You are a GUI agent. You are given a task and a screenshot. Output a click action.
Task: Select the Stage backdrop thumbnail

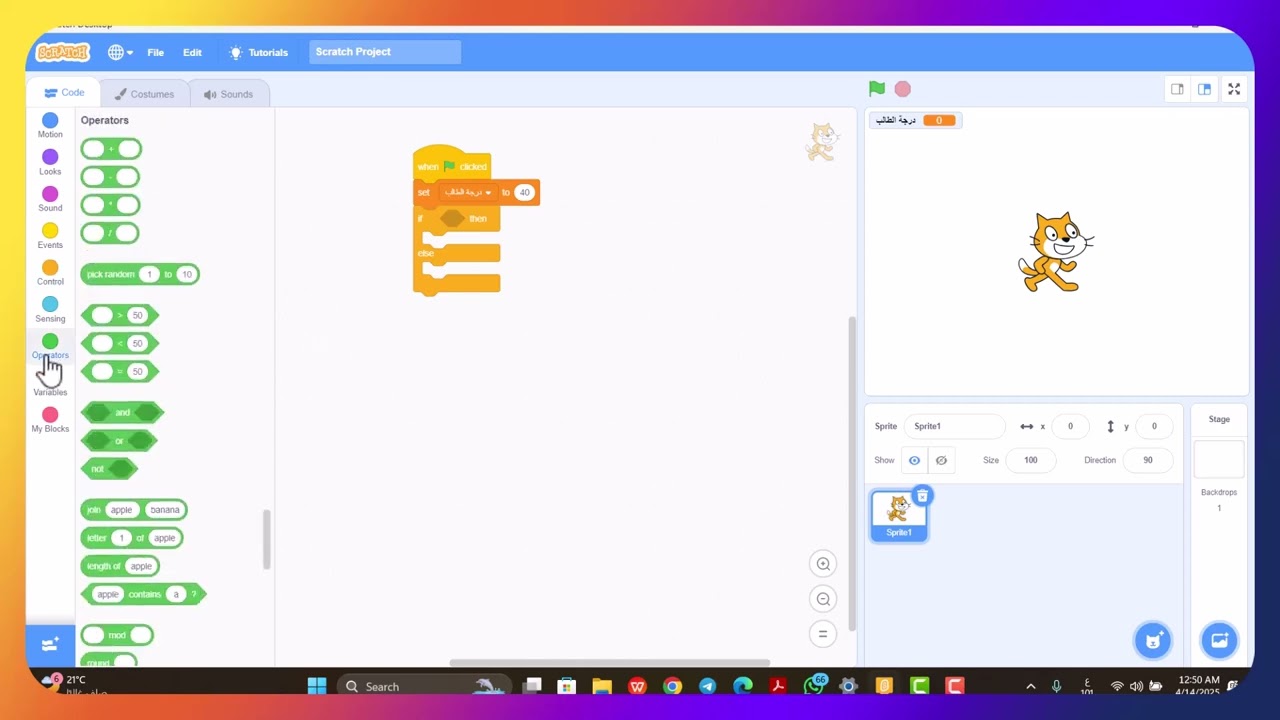pos(1219,460)
